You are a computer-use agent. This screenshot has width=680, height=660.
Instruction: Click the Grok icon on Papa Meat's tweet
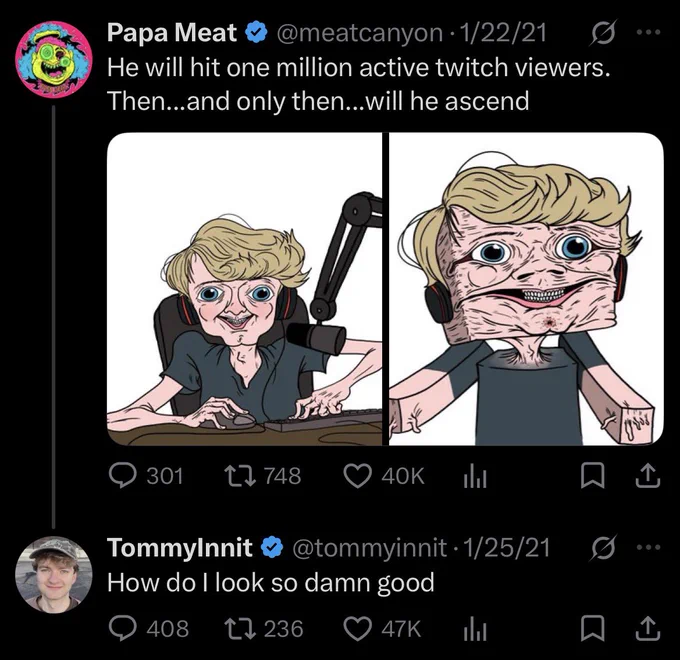click(603, 33)
